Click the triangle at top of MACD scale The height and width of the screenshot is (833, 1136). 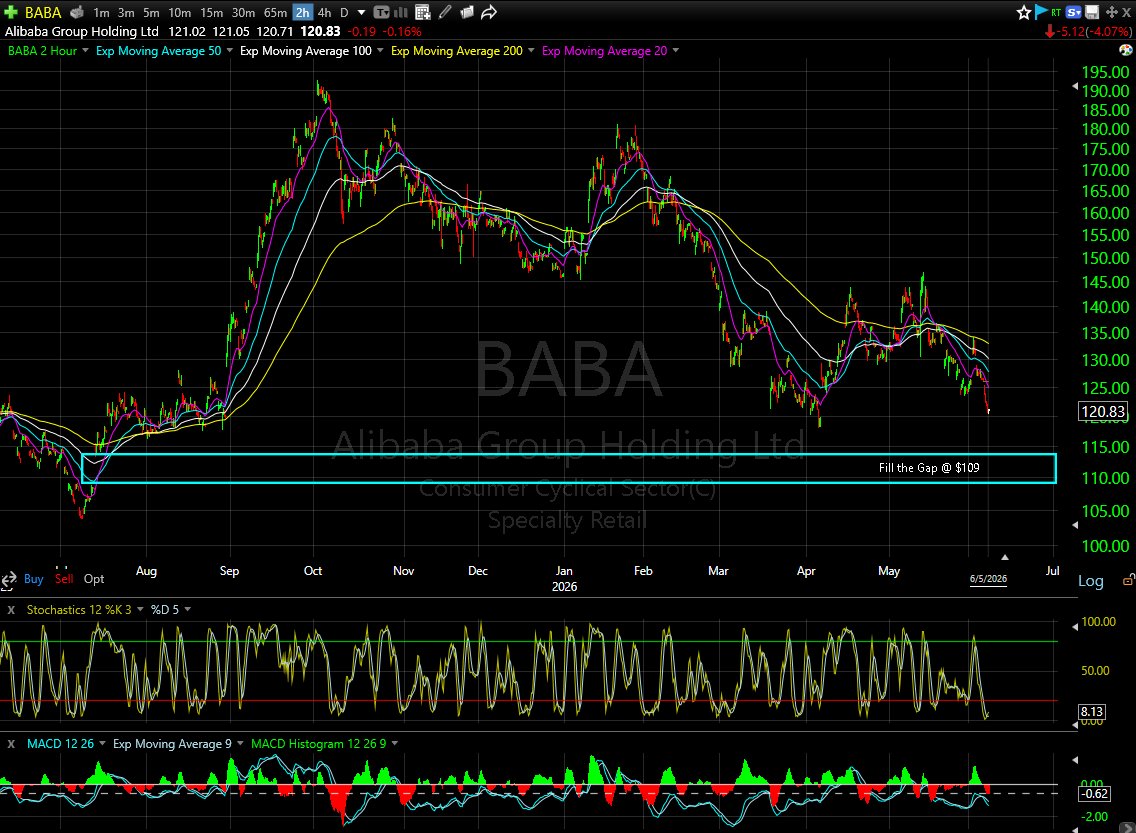click(x=1075, y=760)
